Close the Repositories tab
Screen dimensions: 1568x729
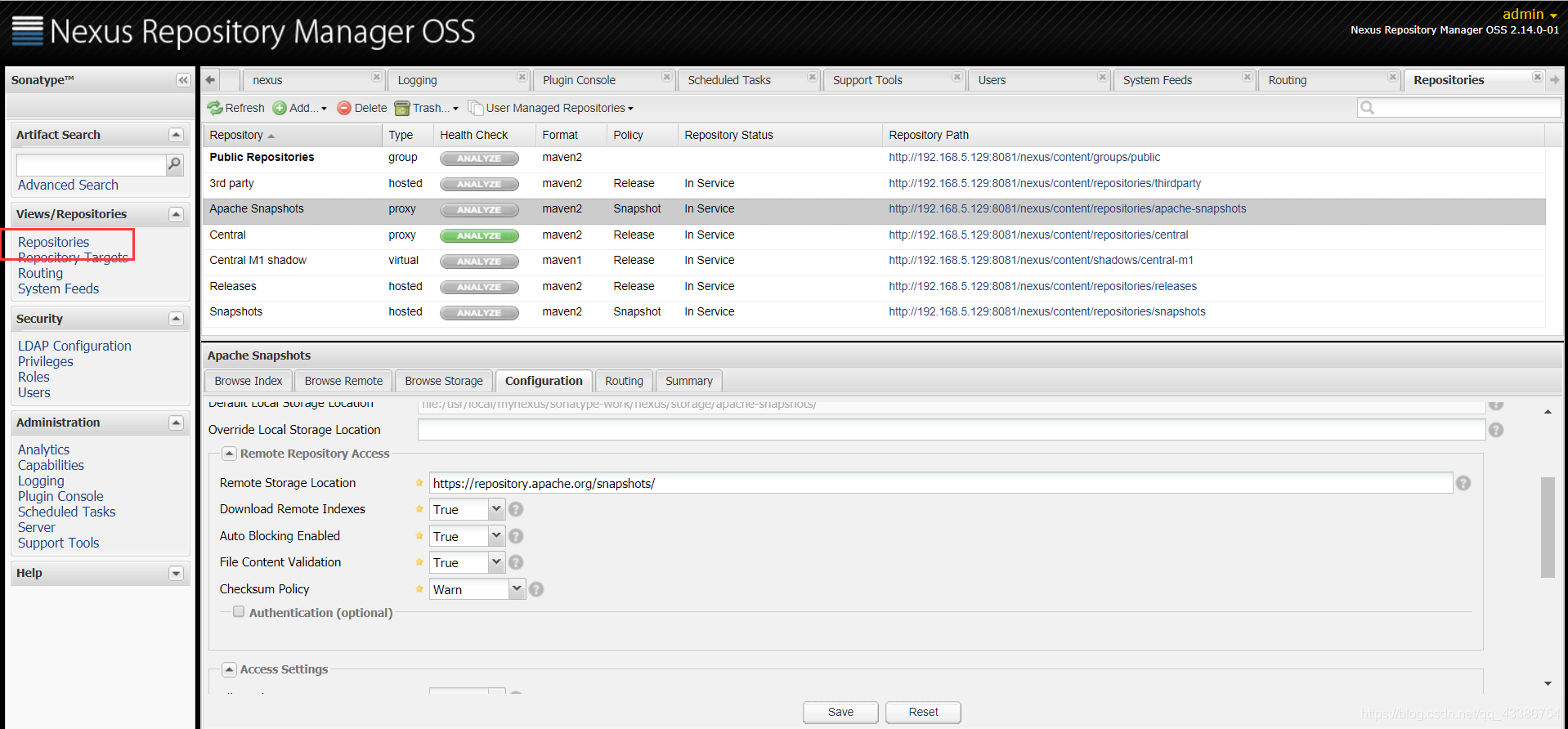[1538, 77]
